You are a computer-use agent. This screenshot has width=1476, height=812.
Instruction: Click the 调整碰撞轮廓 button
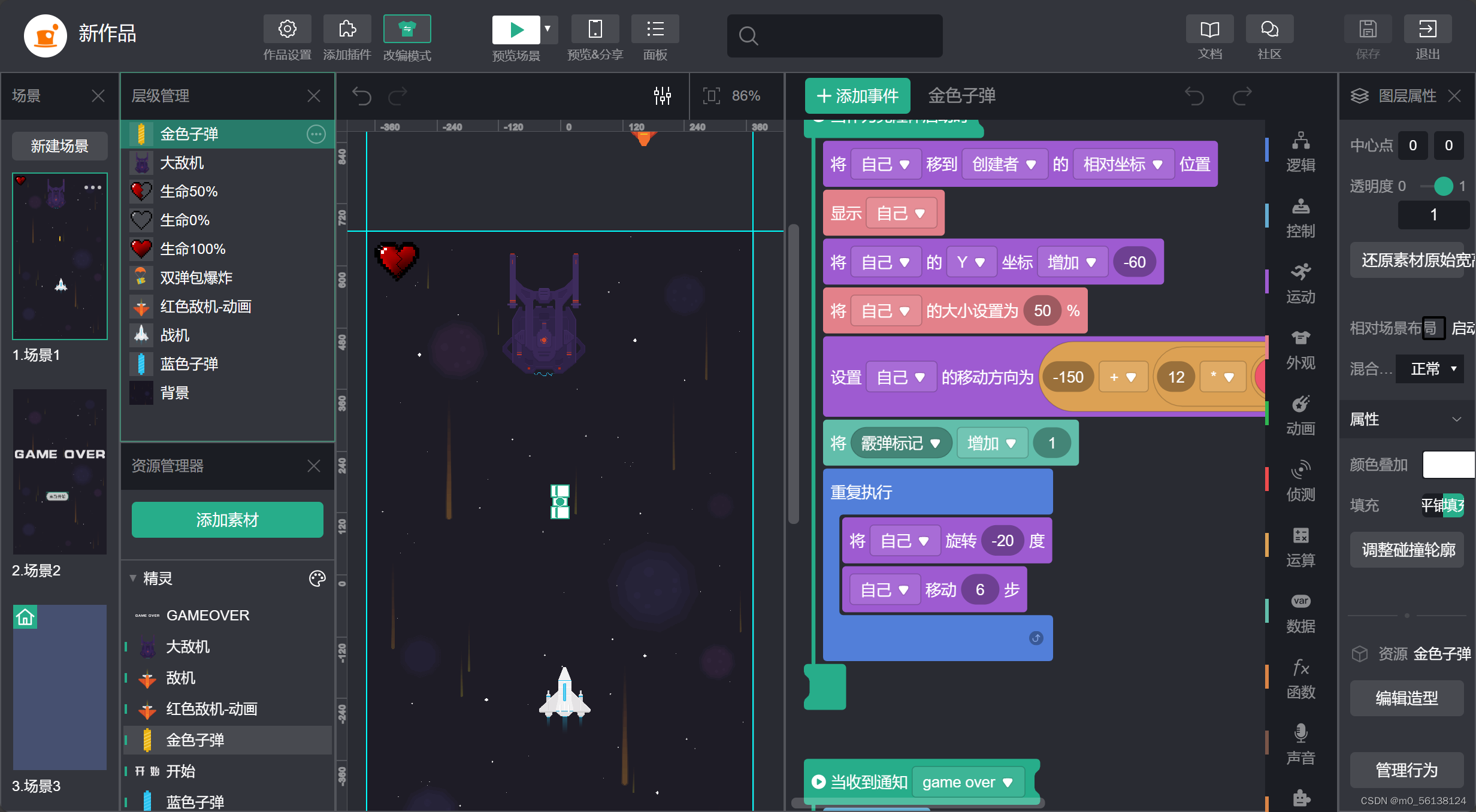[x=1407, y=550]
